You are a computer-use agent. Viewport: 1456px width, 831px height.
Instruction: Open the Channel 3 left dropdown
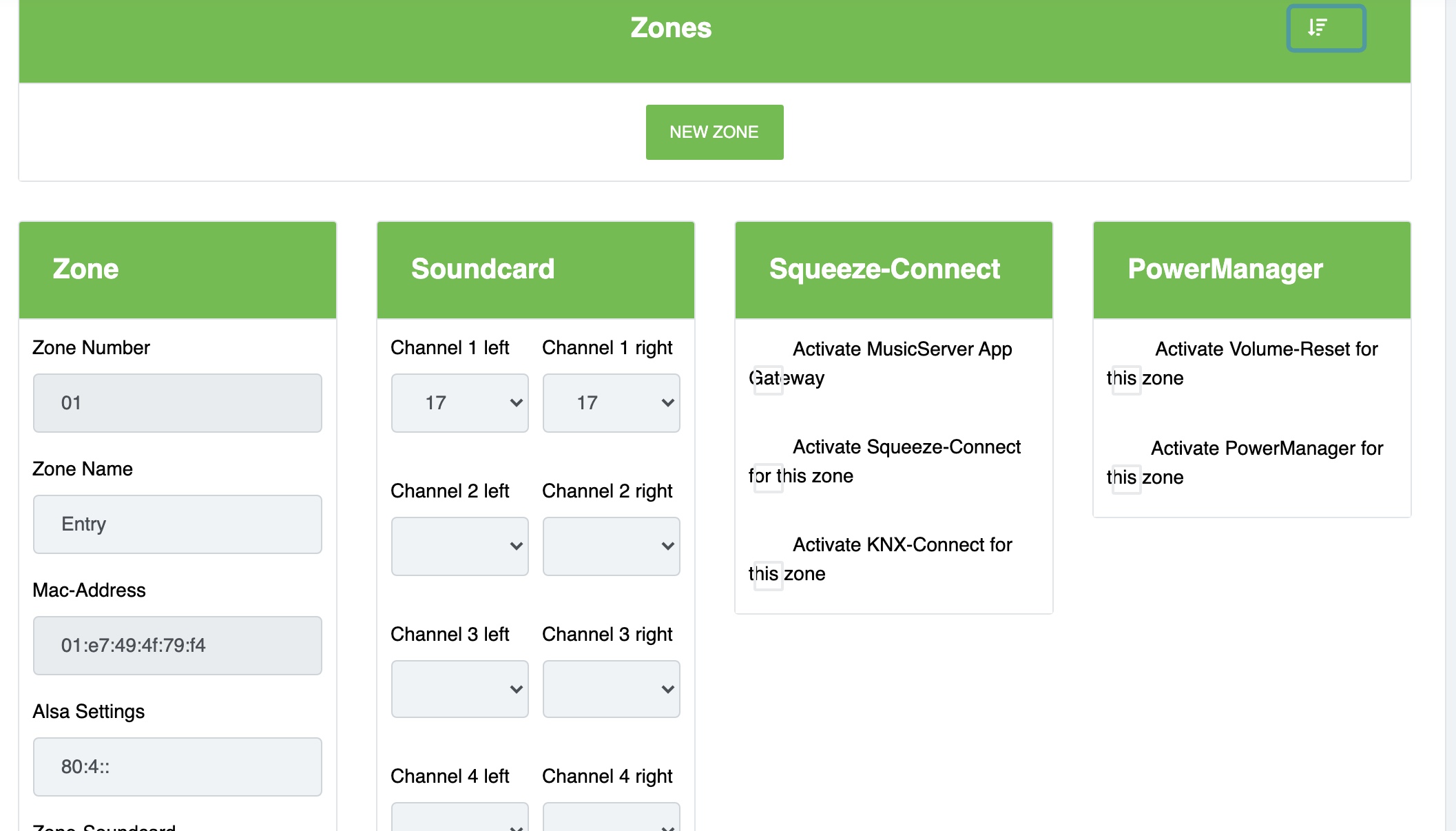click(x=459, y=689)
